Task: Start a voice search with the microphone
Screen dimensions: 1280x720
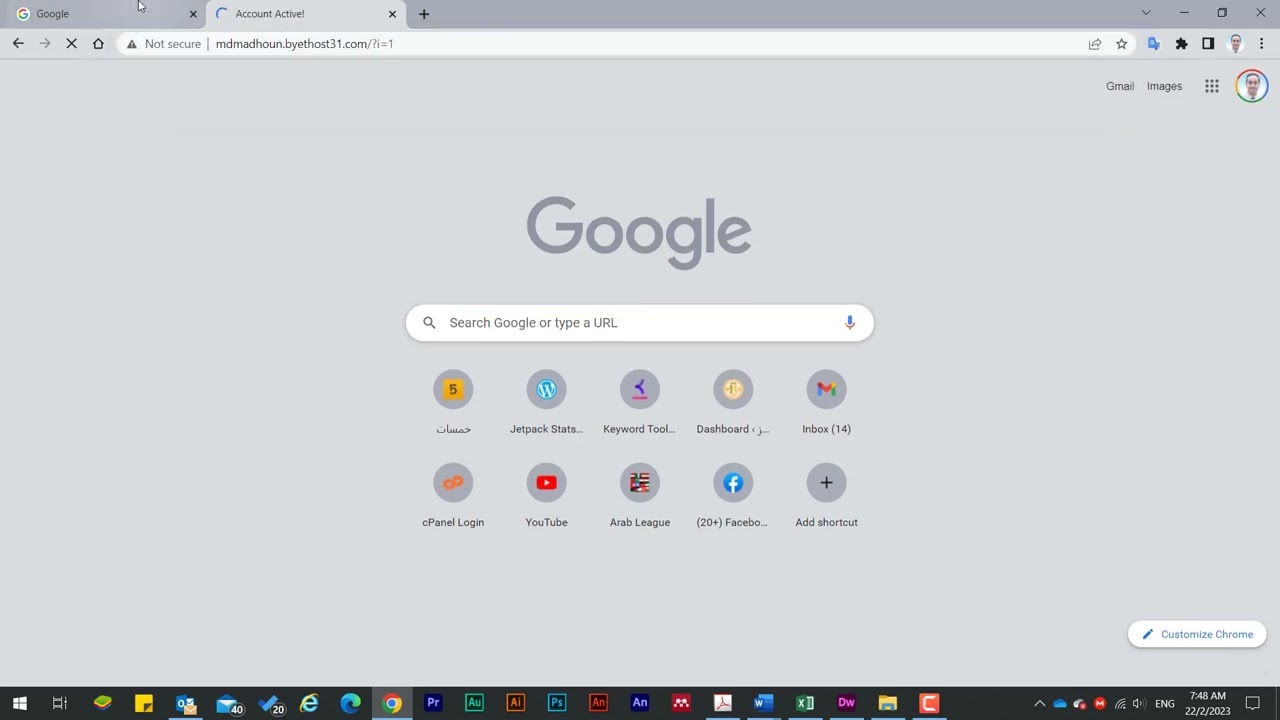Action: pos(850,323)
